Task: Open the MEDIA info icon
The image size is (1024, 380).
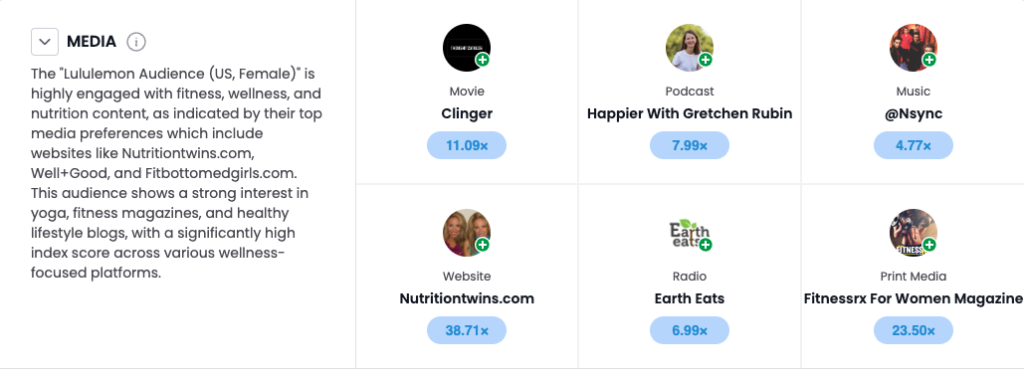Action: coord(136,42)
